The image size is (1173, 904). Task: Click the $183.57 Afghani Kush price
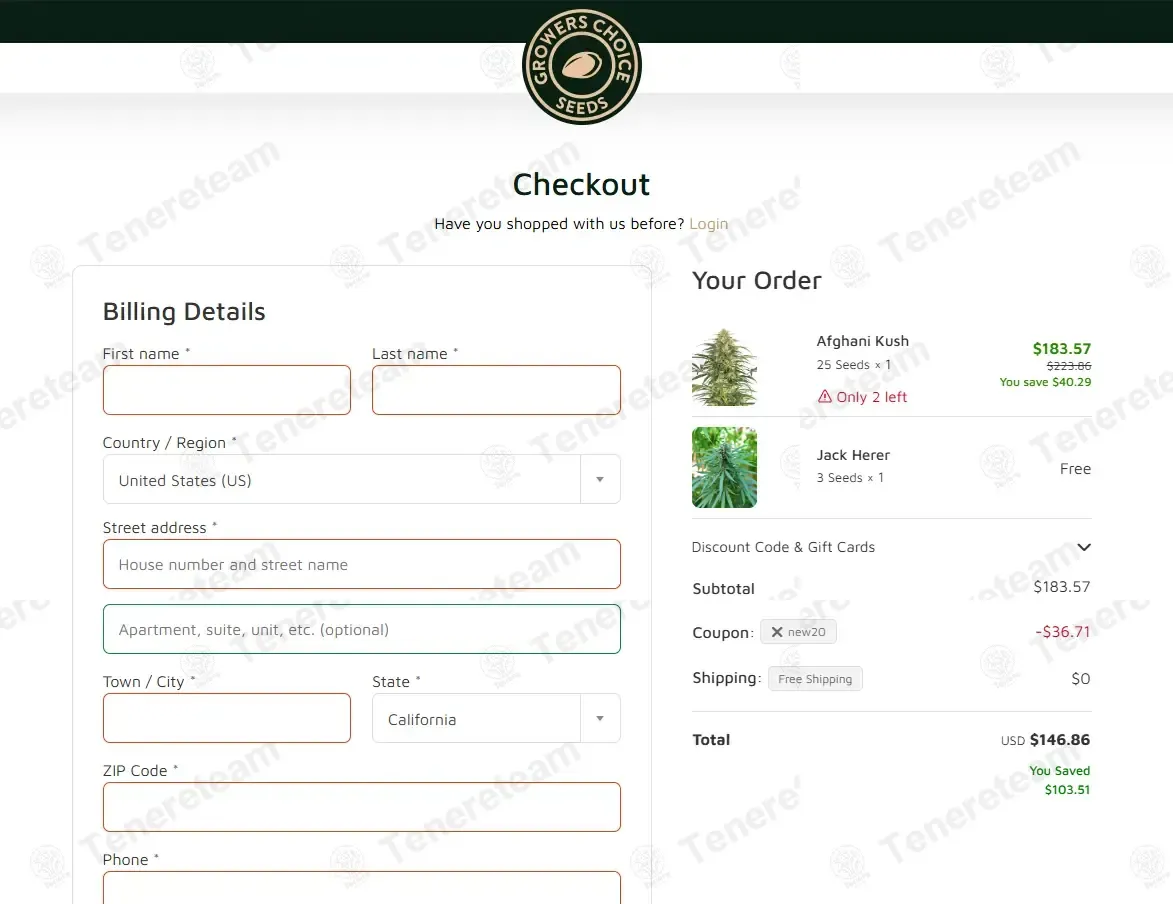point(1062,349)
